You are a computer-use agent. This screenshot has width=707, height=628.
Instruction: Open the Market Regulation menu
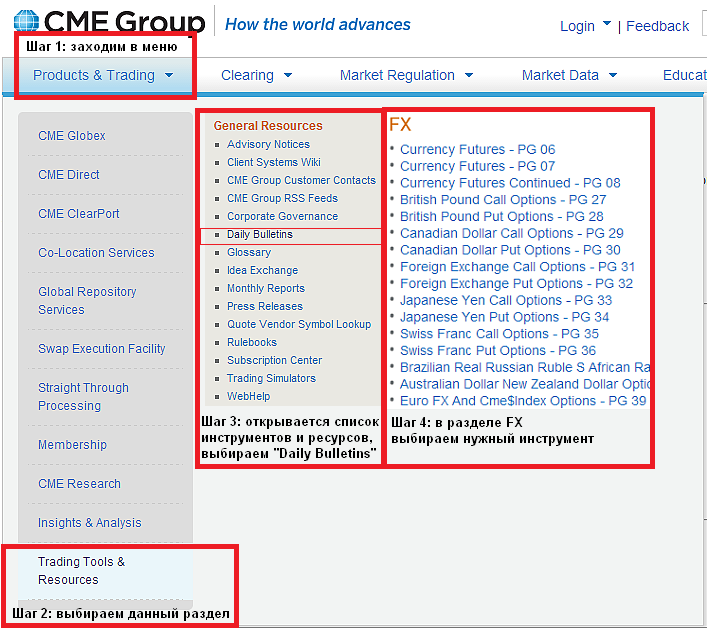pos(397,75)
